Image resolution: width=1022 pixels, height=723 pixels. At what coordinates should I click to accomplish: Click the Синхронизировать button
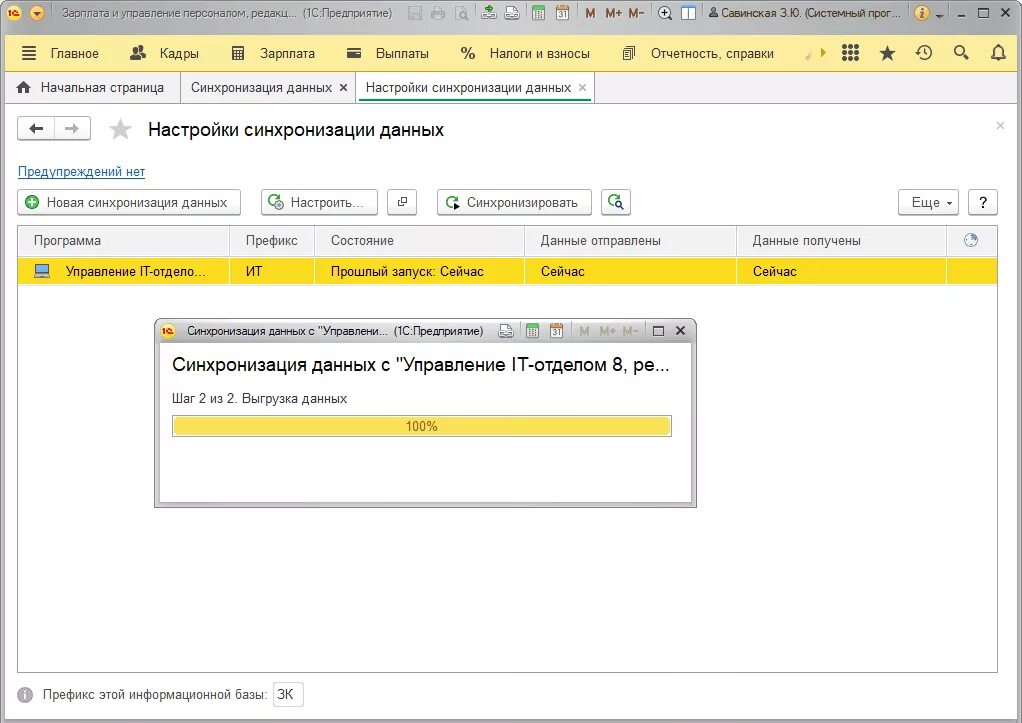pyautogui.click(x=514, y=202)
